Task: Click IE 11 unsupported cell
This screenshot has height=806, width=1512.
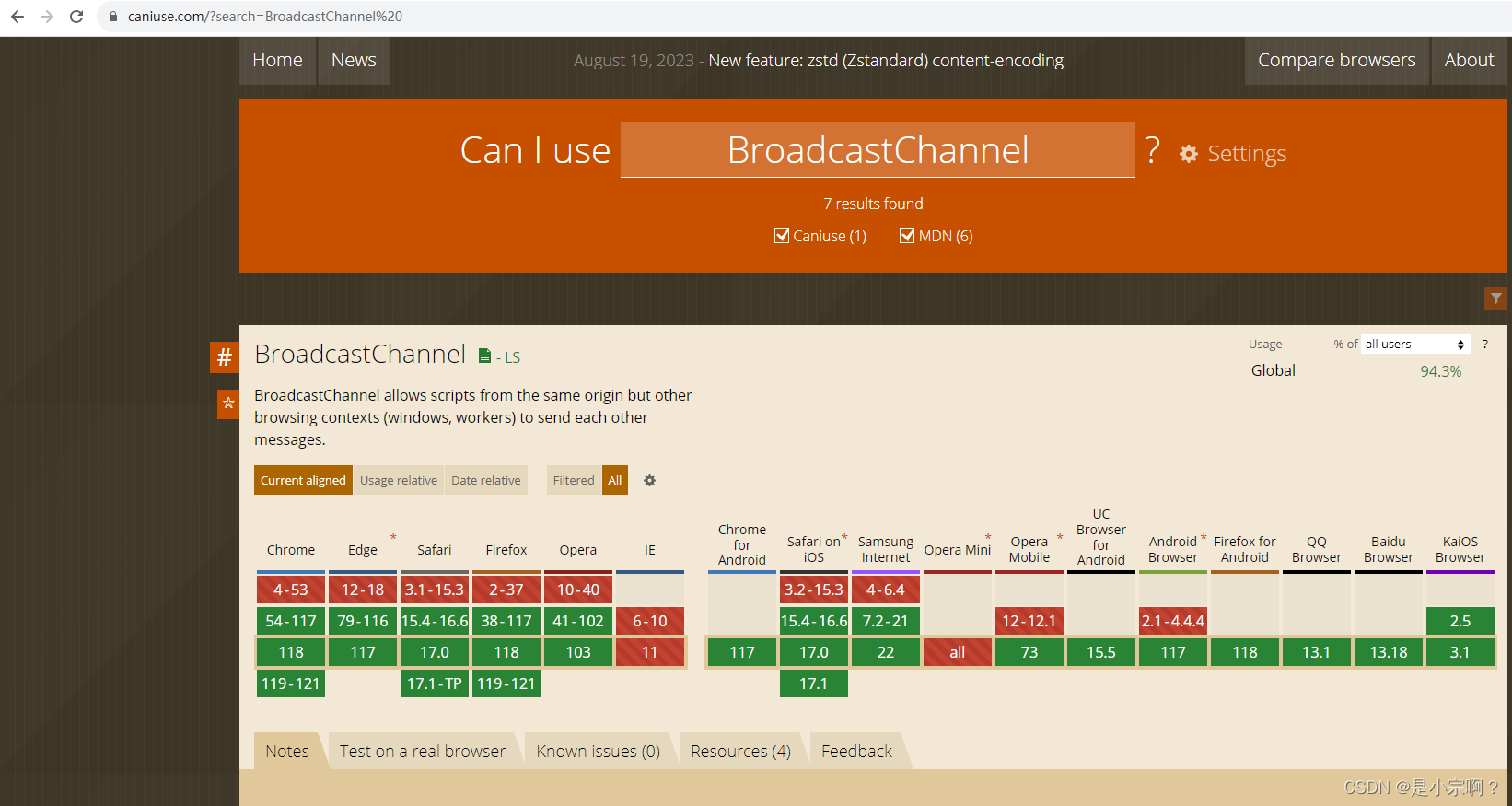Action: point(650,652)
